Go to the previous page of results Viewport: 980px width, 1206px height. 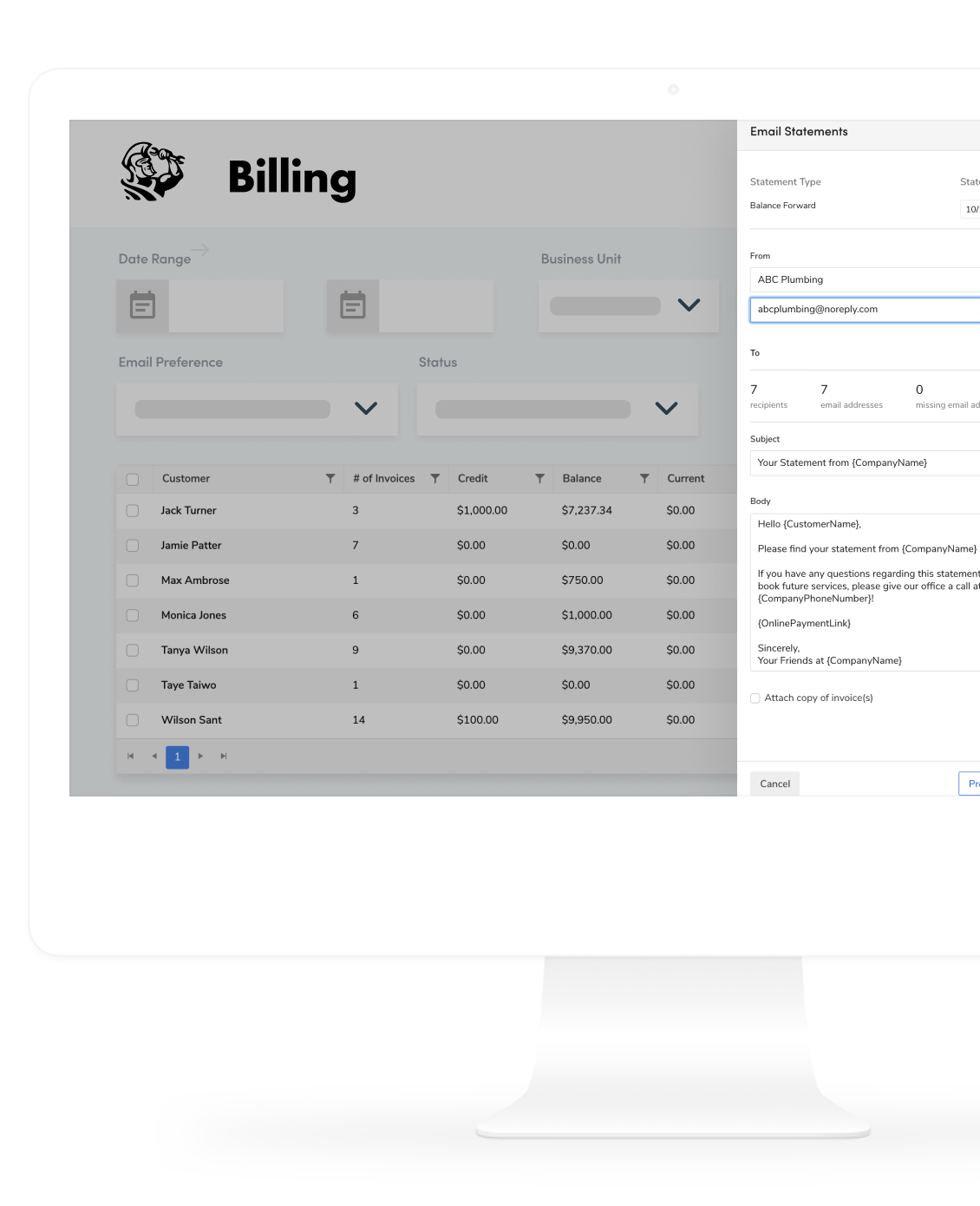pos(154,757)
